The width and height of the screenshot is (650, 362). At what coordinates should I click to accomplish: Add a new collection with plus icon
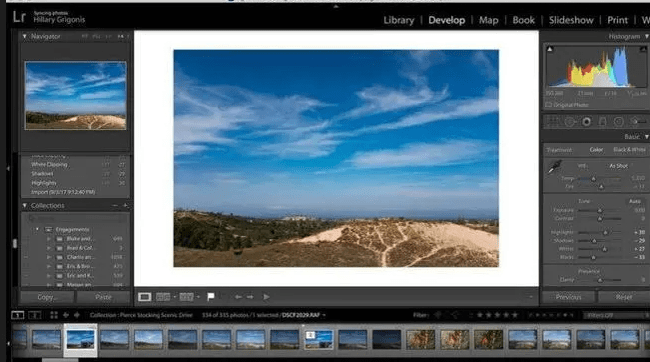coord(126,205)
